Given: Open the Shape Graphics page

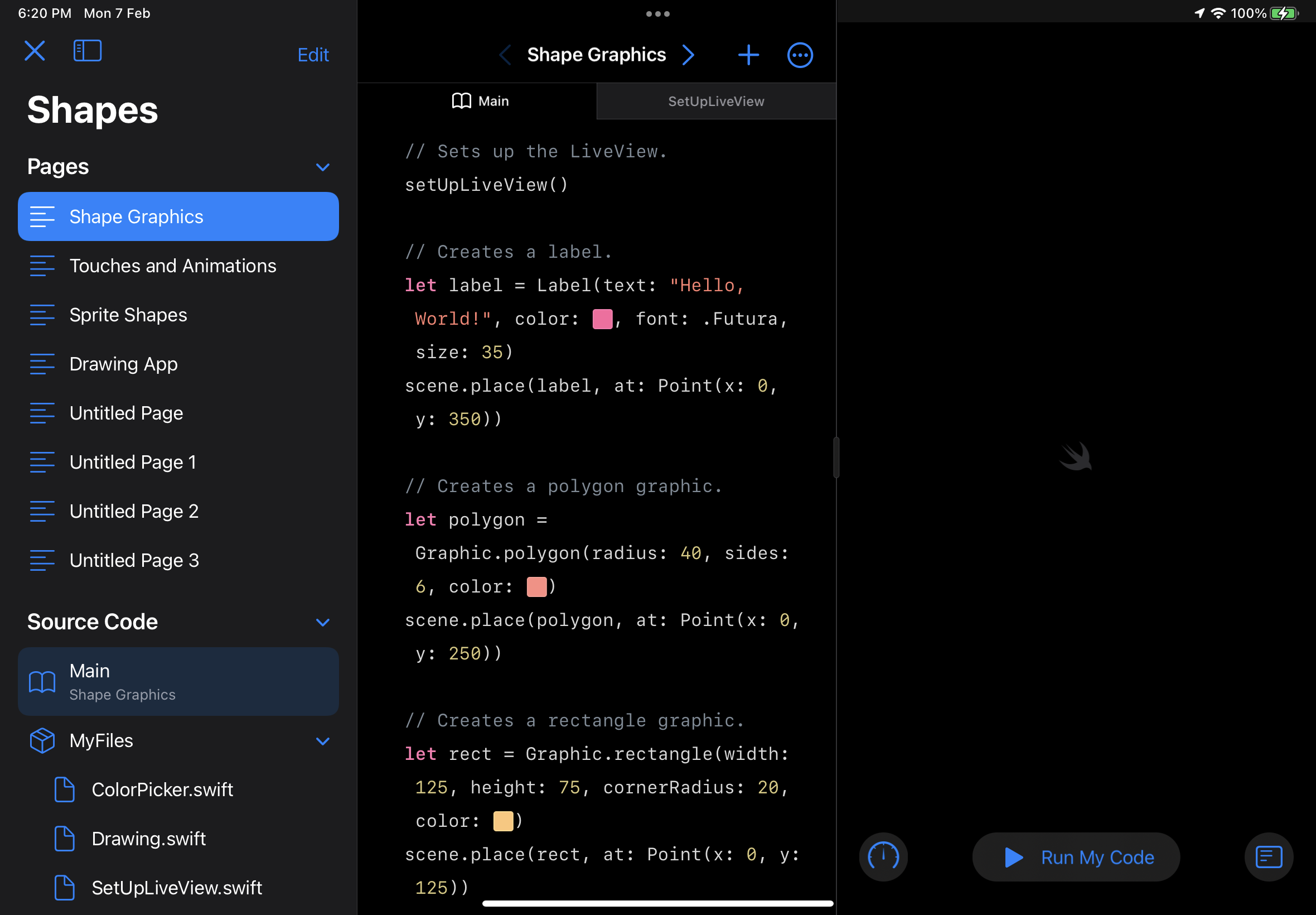Looking at the screenshot, I should 178,216.
